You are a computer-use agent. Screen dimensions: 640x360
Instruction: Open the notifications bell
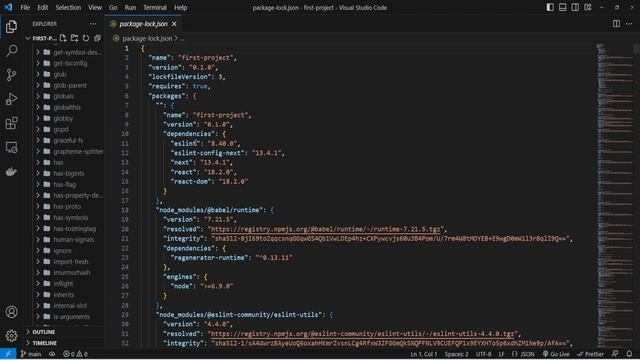pyautogui.click(x=629, y=354)
